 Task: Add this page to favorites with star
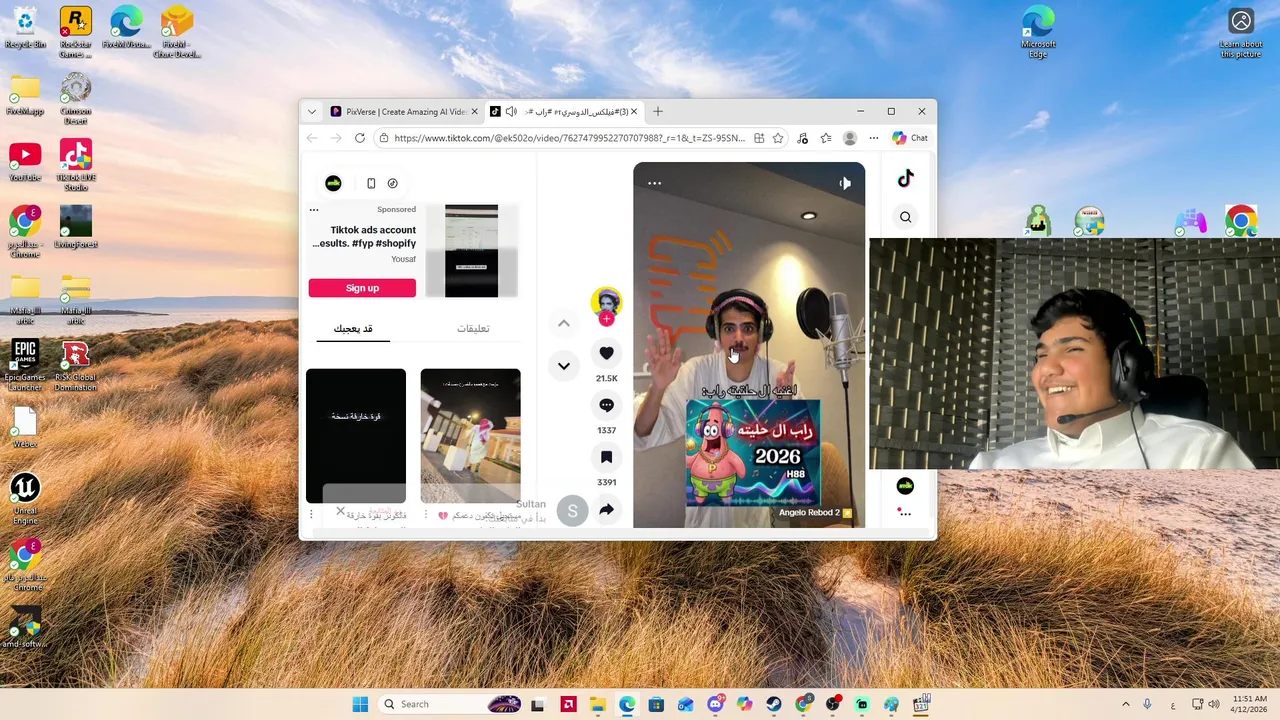click(778, 138)
